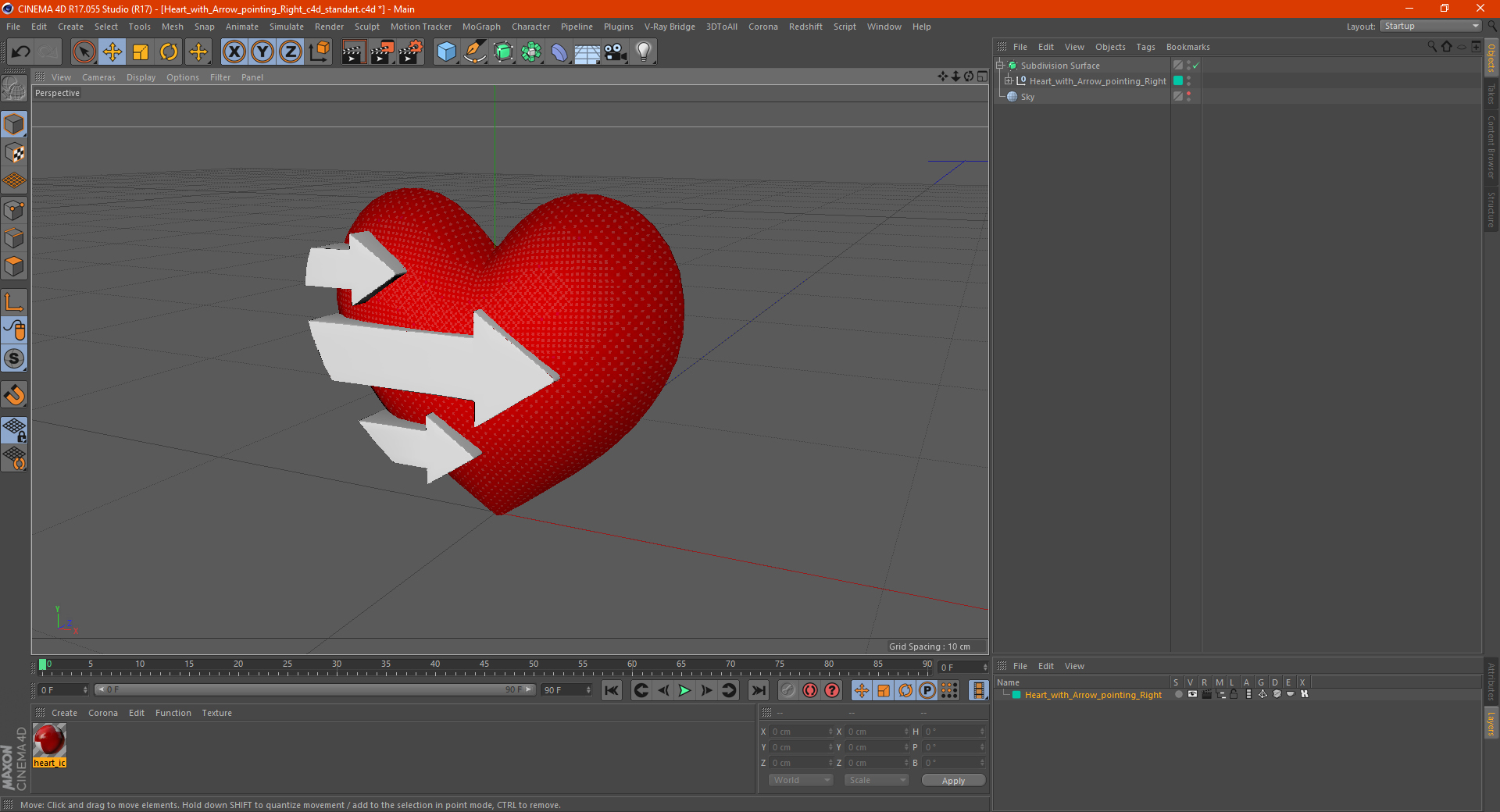
Task: Open the Sculpt menu
Action: click(x=366, y=27)
